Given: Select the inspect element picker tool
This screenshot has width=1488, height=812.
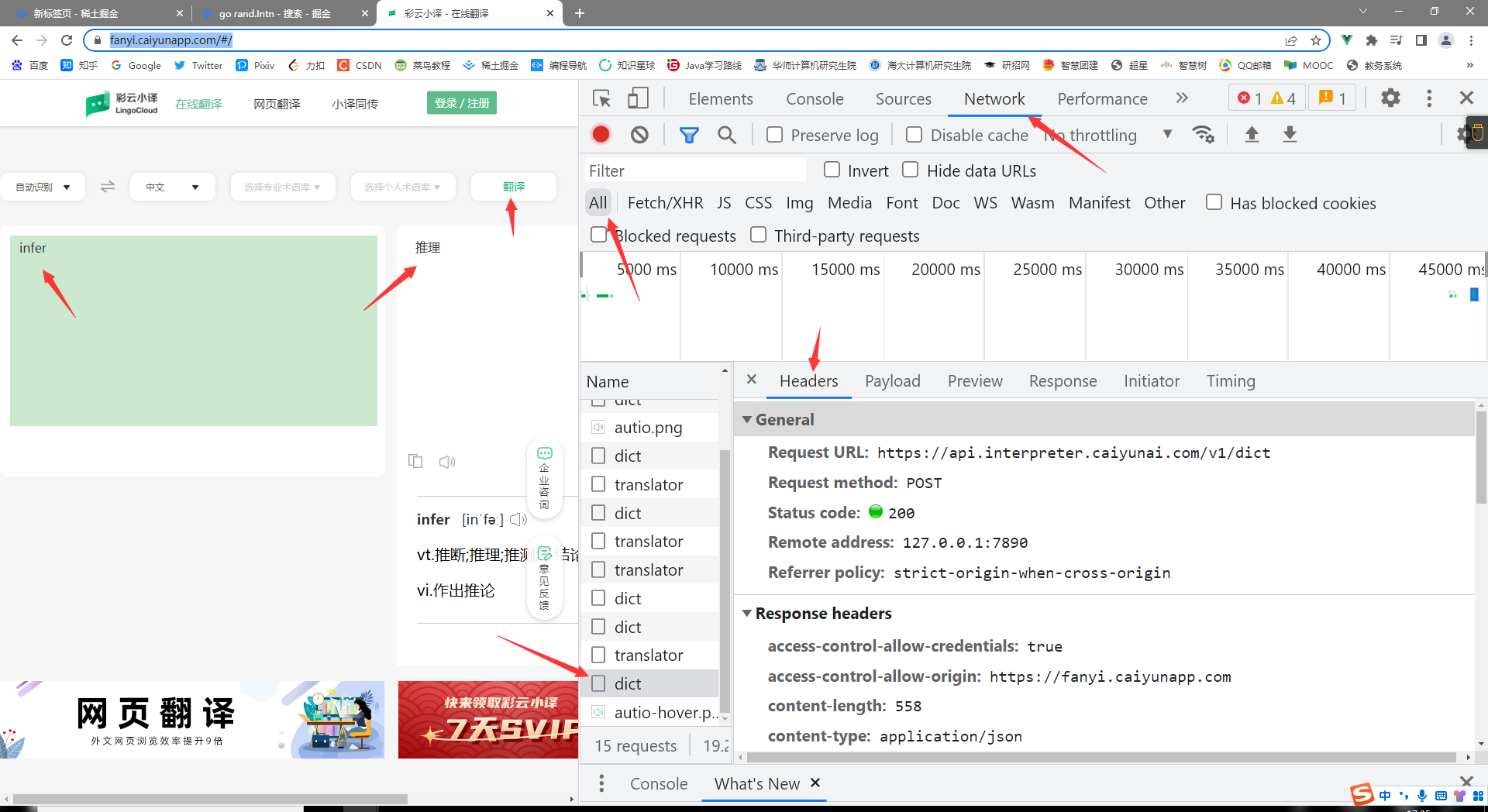Looking at the screenshot, I should pyautogui.click(x=601, y=98).
